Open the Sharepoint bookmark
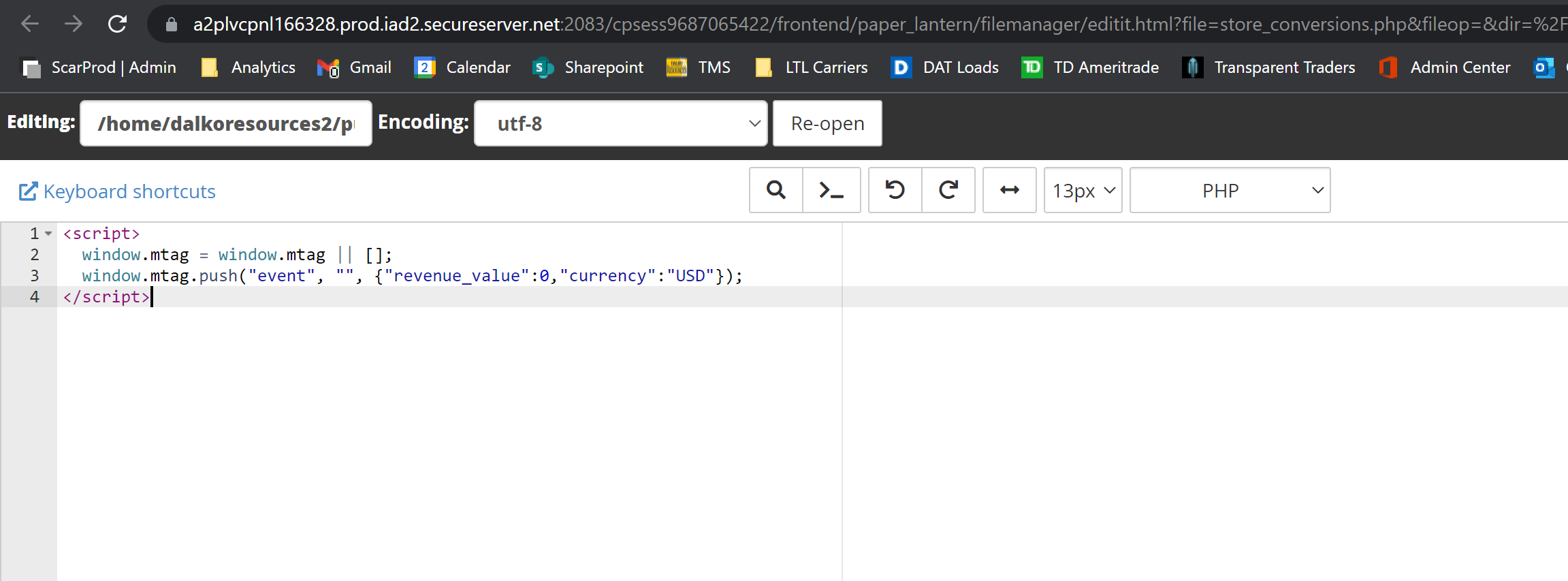1568x581 pixels. [x=588, y=67]
